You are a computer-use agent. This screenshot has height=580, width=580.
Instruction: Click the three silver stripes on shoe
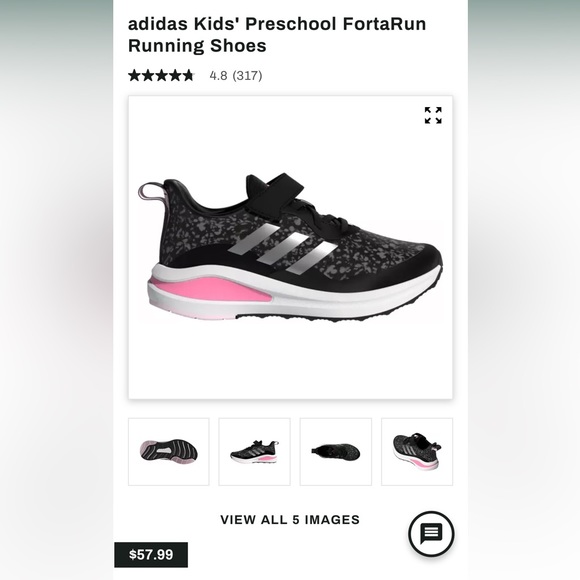tap(282, 249)
